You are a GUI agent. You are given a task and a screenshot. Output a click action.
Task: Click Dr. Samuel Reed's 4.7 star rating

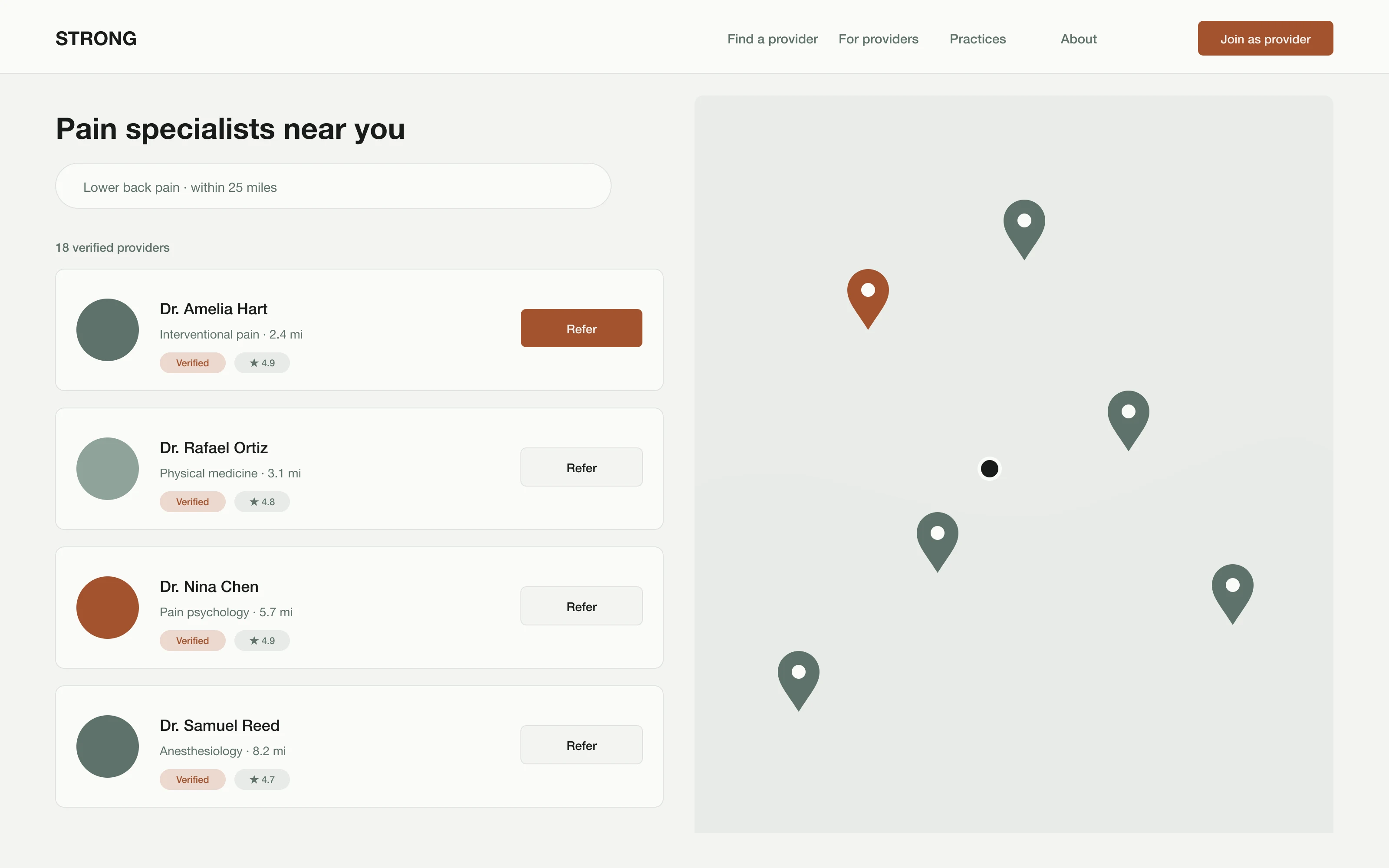(x=262, y=779)
